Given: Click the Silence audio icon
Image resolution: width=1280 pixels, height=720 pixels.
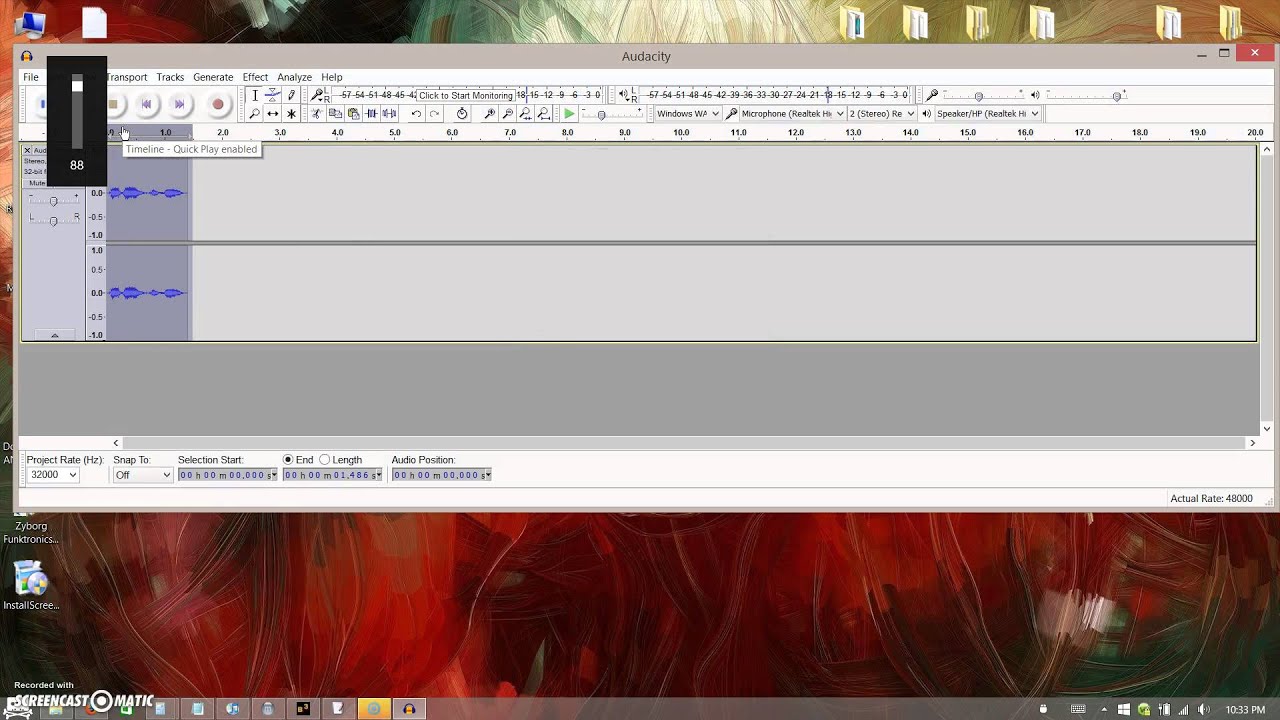Looking at the screenshot, I should click(x=389, y=114).
